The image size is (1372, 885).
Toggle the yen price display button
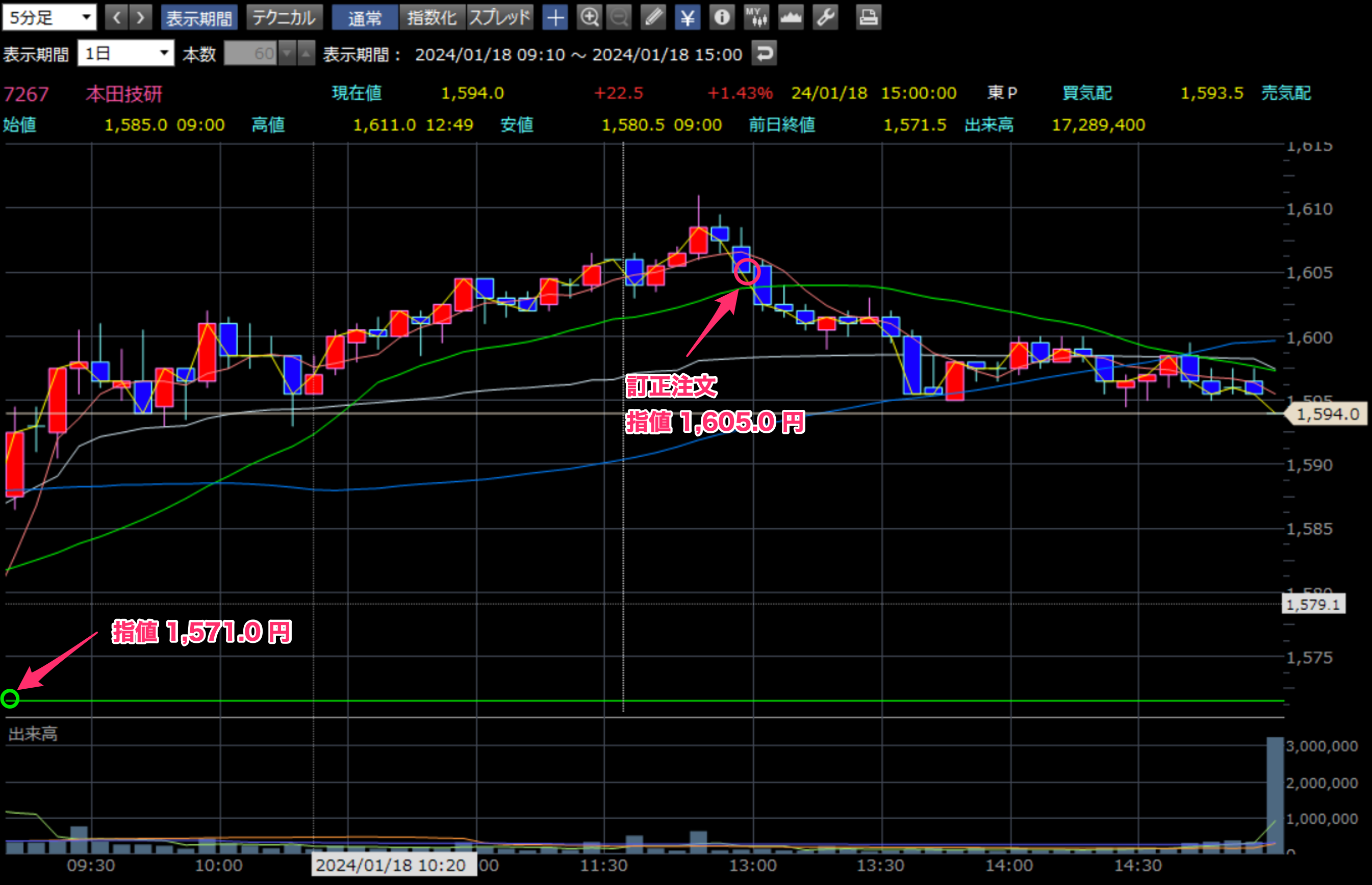(688, 17)
